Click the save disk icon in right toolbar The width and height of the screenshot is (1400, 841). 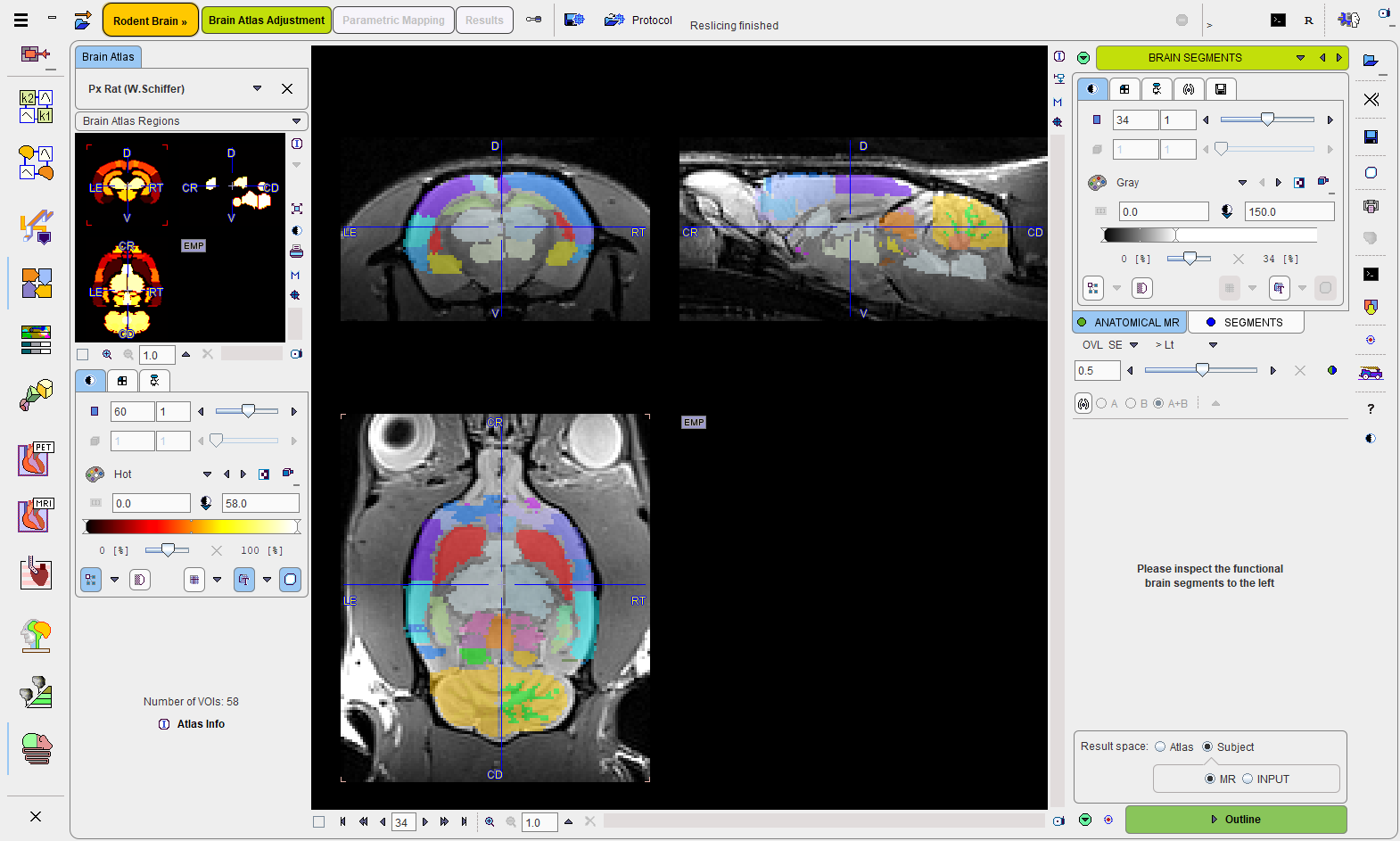(1371, 136)
